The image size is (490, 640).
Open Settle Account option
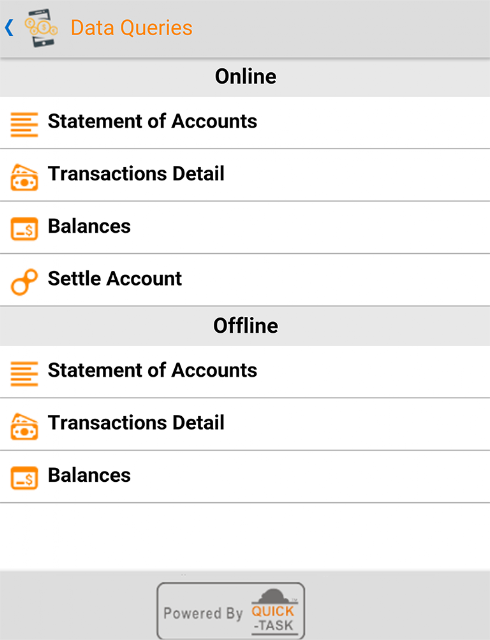(245, 280)
